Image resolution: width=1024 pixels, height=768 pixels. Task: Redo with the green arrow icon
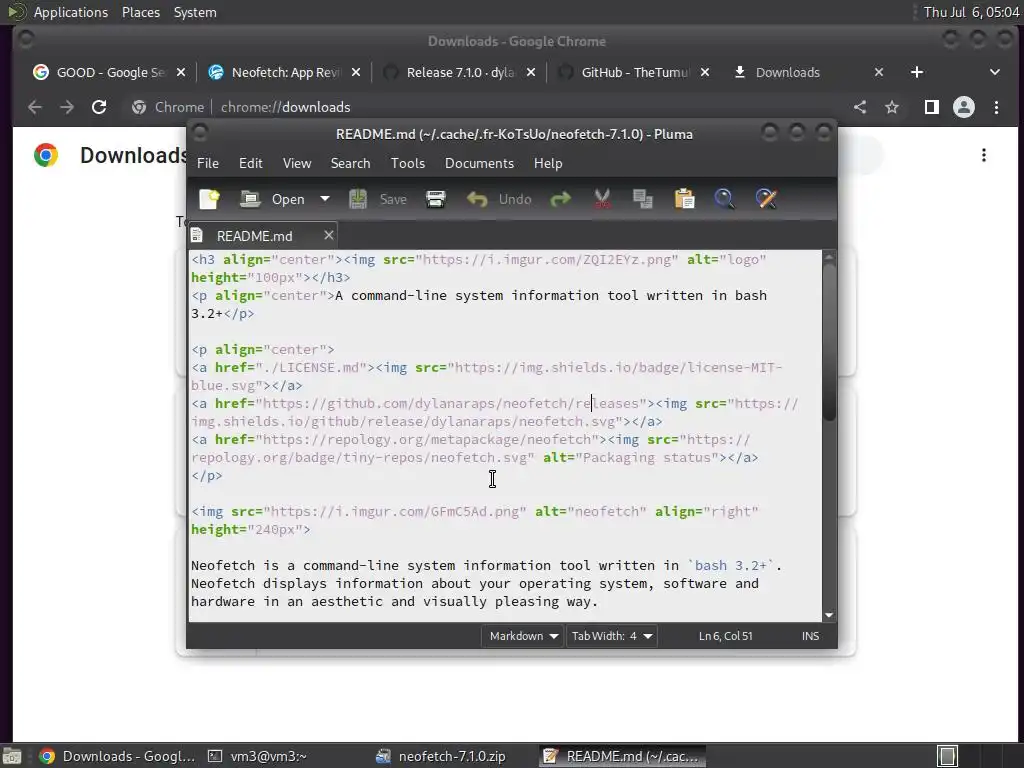560,199
